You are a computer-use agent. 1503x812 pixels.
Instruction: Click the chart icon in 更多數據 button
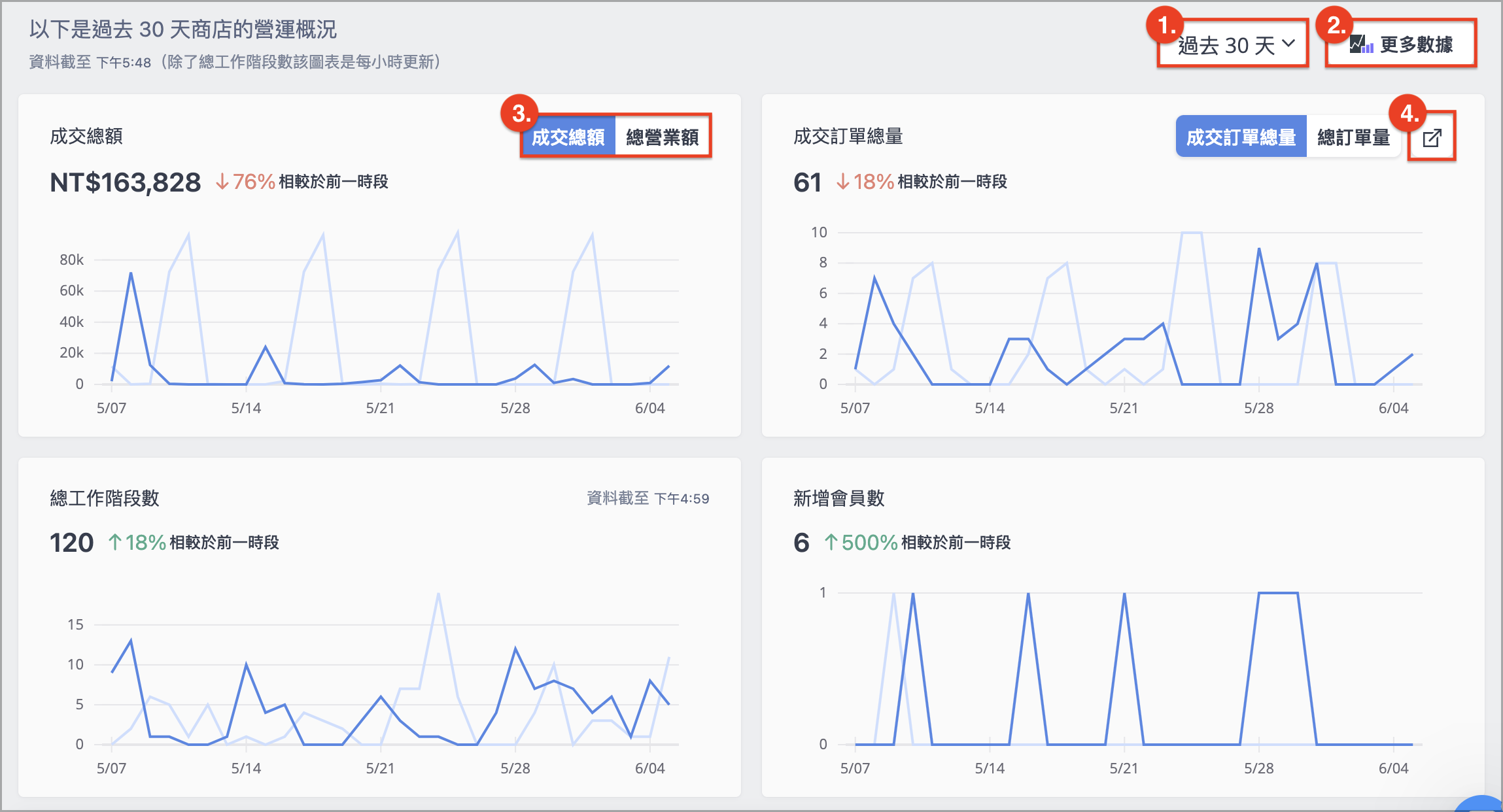tap(1361, 44)
